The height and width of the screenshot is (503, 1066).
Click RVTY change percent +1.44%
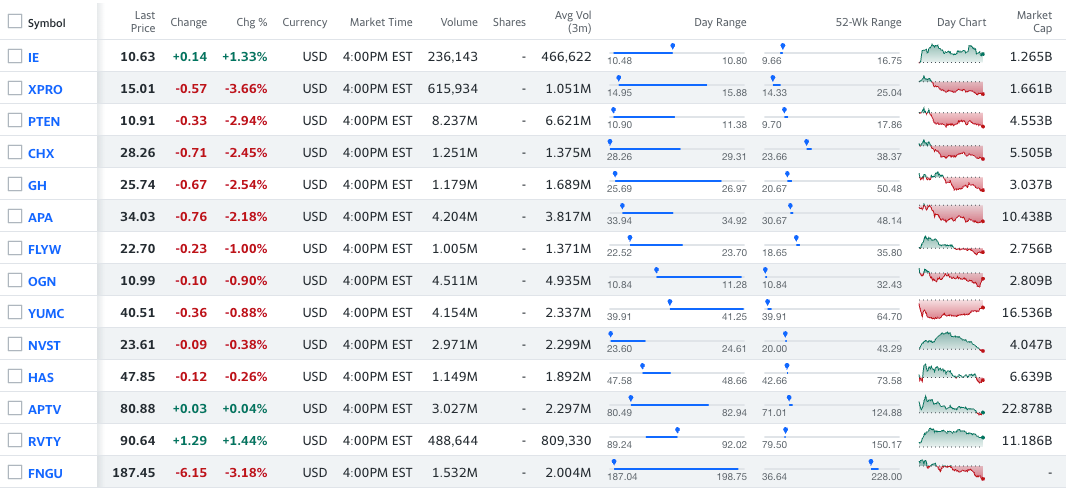point(245,440)
